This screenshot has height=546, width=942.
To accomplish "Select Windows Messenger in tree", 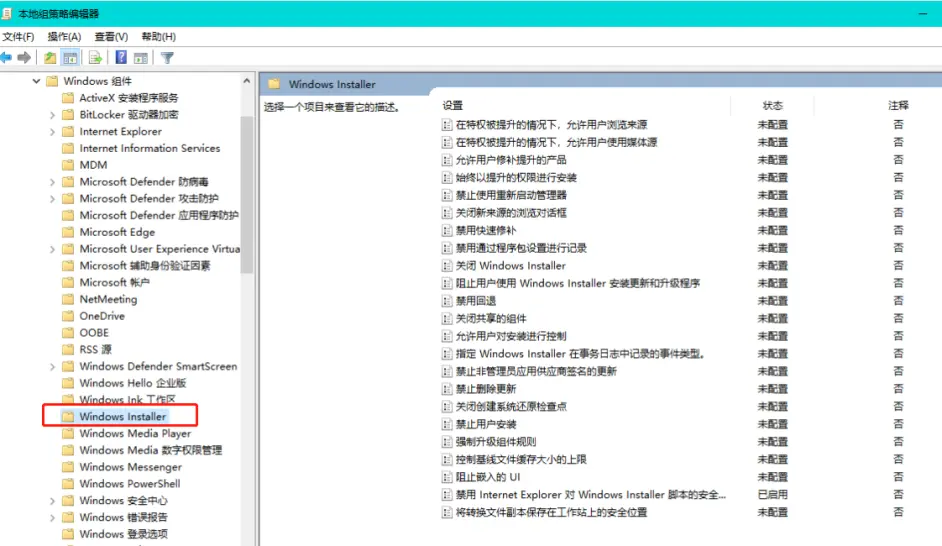I will point(130,467).
